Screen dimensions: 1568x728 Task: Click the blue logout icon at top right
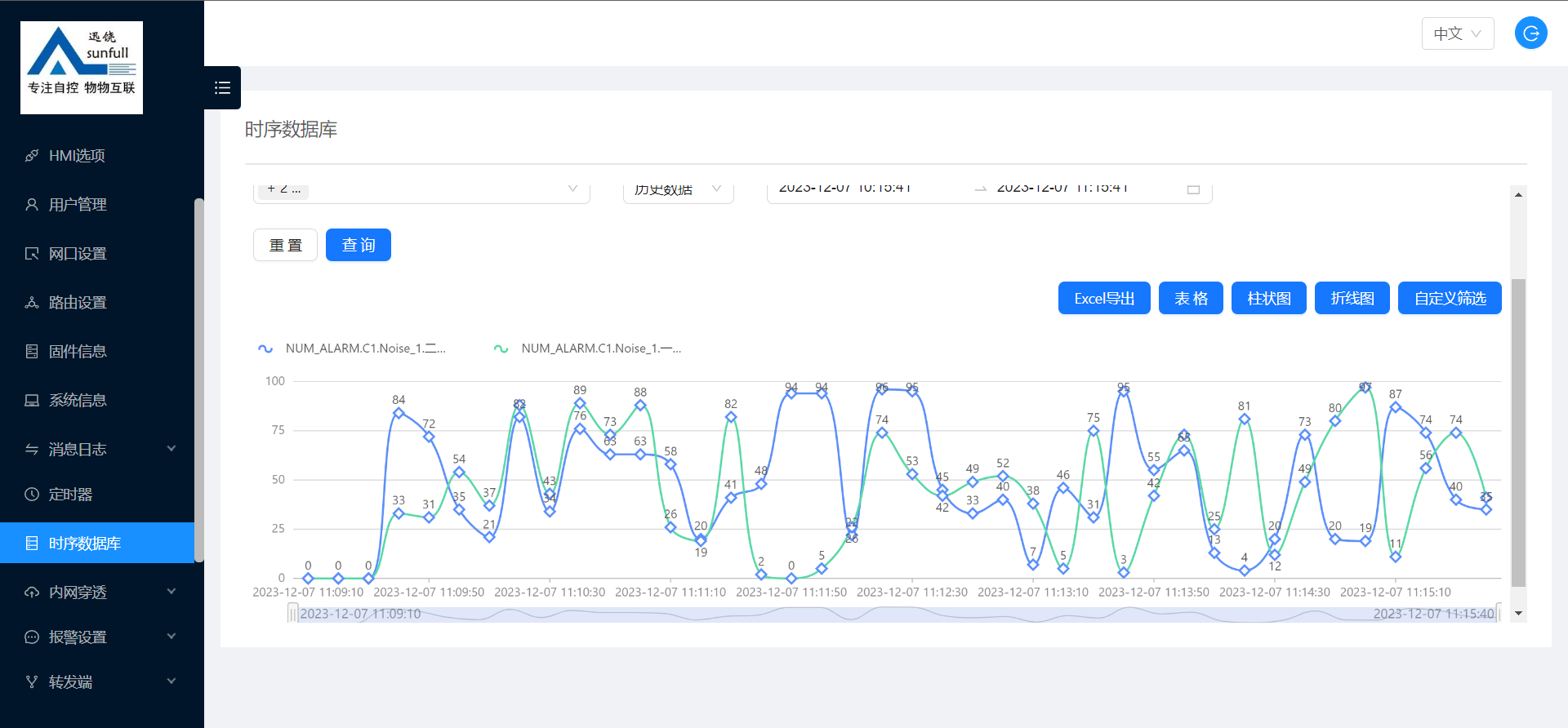[1530, 33]
